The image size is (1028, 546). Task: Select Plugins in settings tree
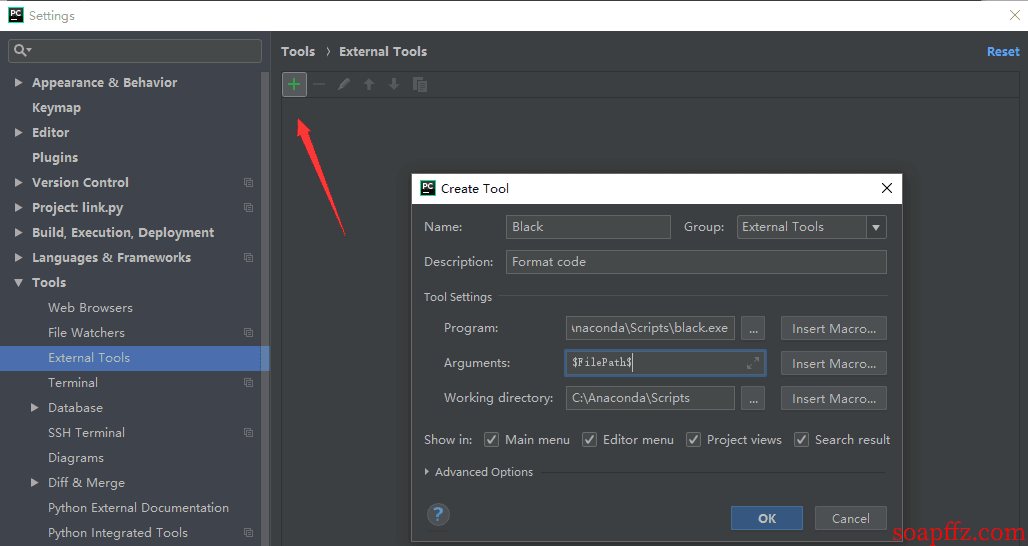click(x=55, y=157)
